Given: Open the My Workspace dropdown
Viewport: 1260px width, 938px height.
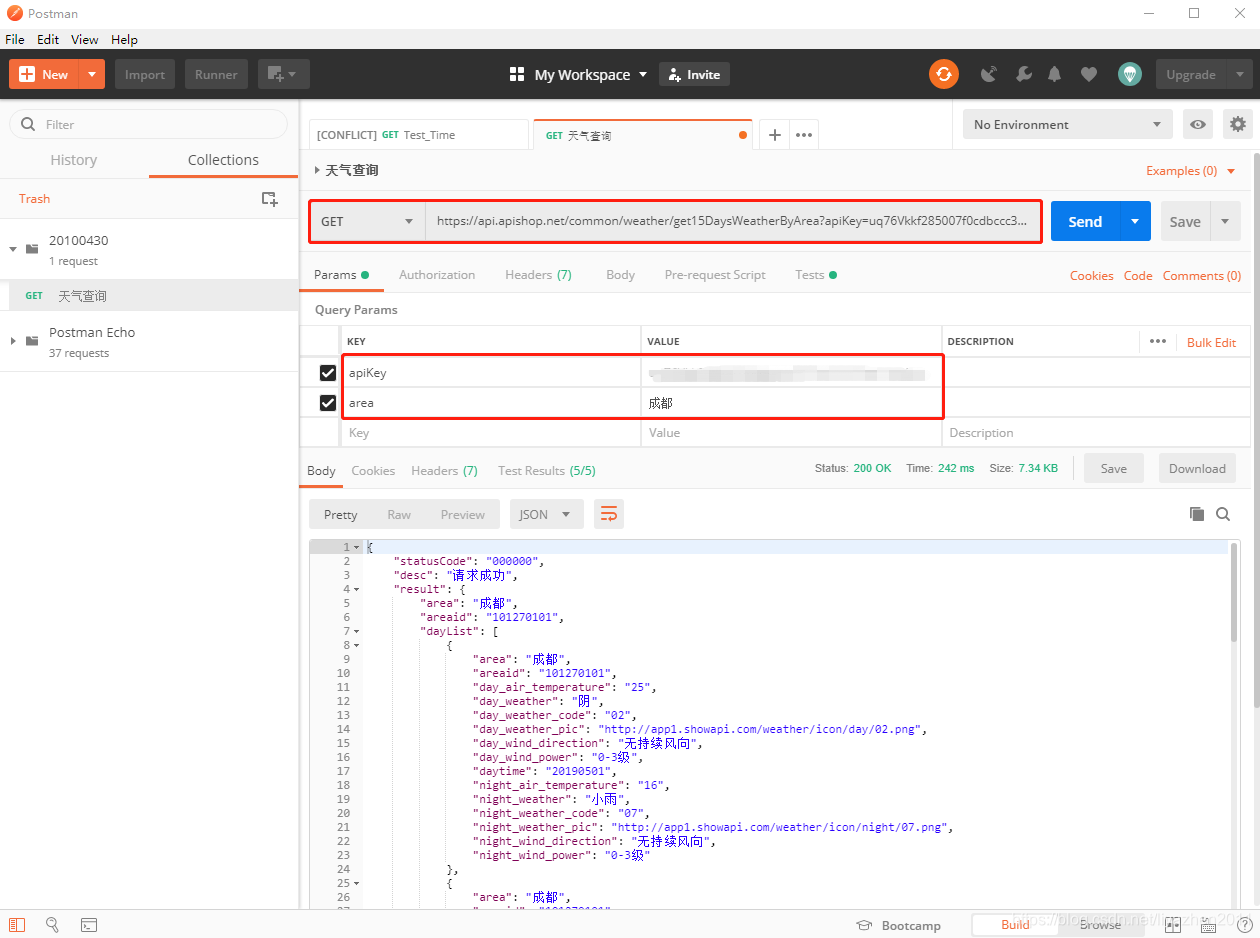Looking at the screenshot, I should coord(590,74).
